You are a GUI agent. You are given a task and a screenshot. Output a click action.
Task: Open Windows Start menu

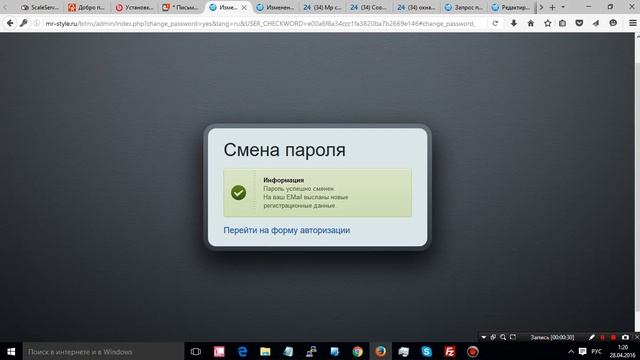click(x=11, y=351)
